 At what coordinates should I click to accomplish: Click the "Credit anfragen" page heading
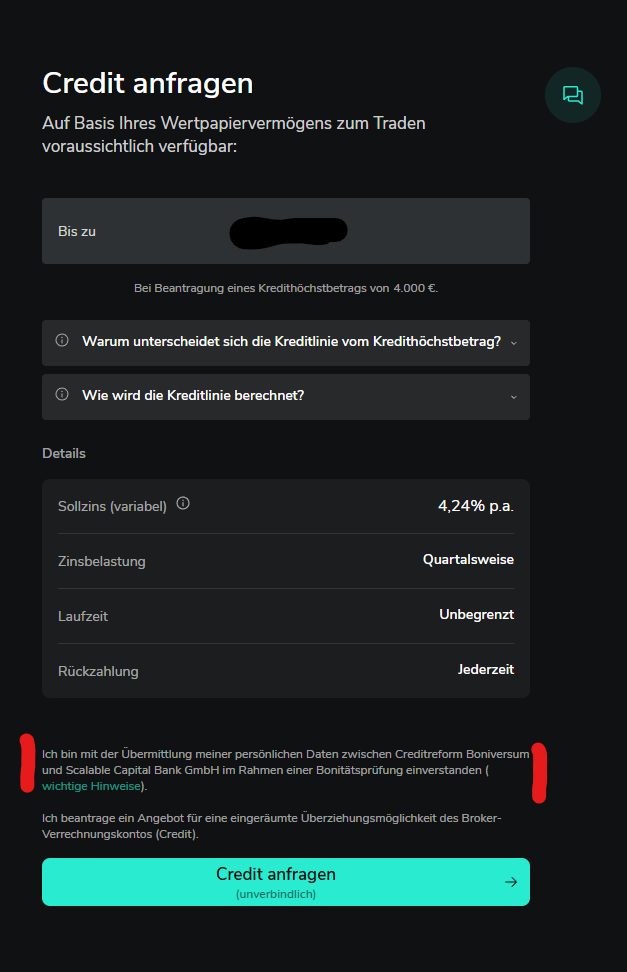point(148,83)
